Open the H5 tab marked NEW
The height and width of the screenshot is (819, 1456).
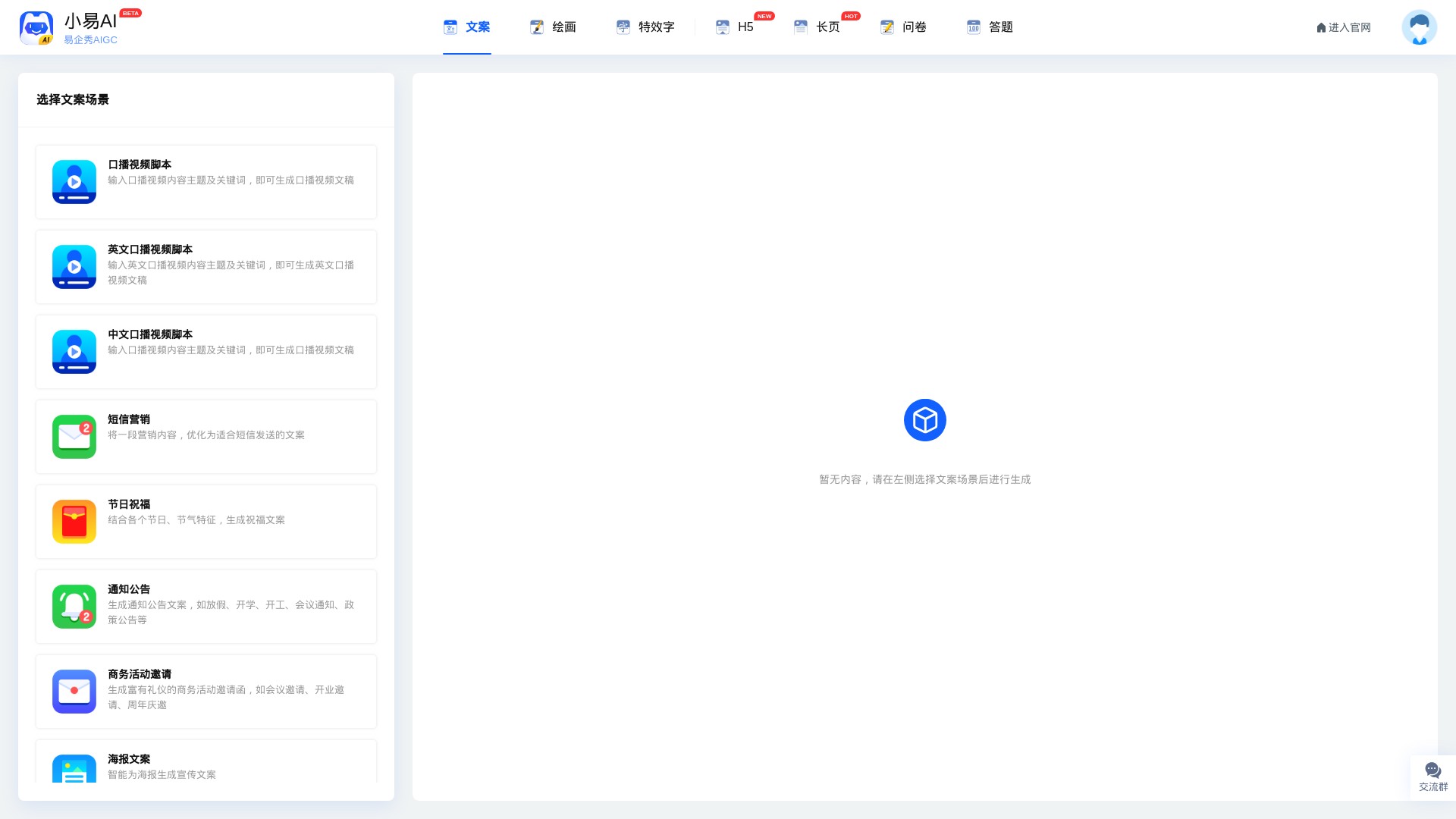pyautogui.click(x=735, y=27)
